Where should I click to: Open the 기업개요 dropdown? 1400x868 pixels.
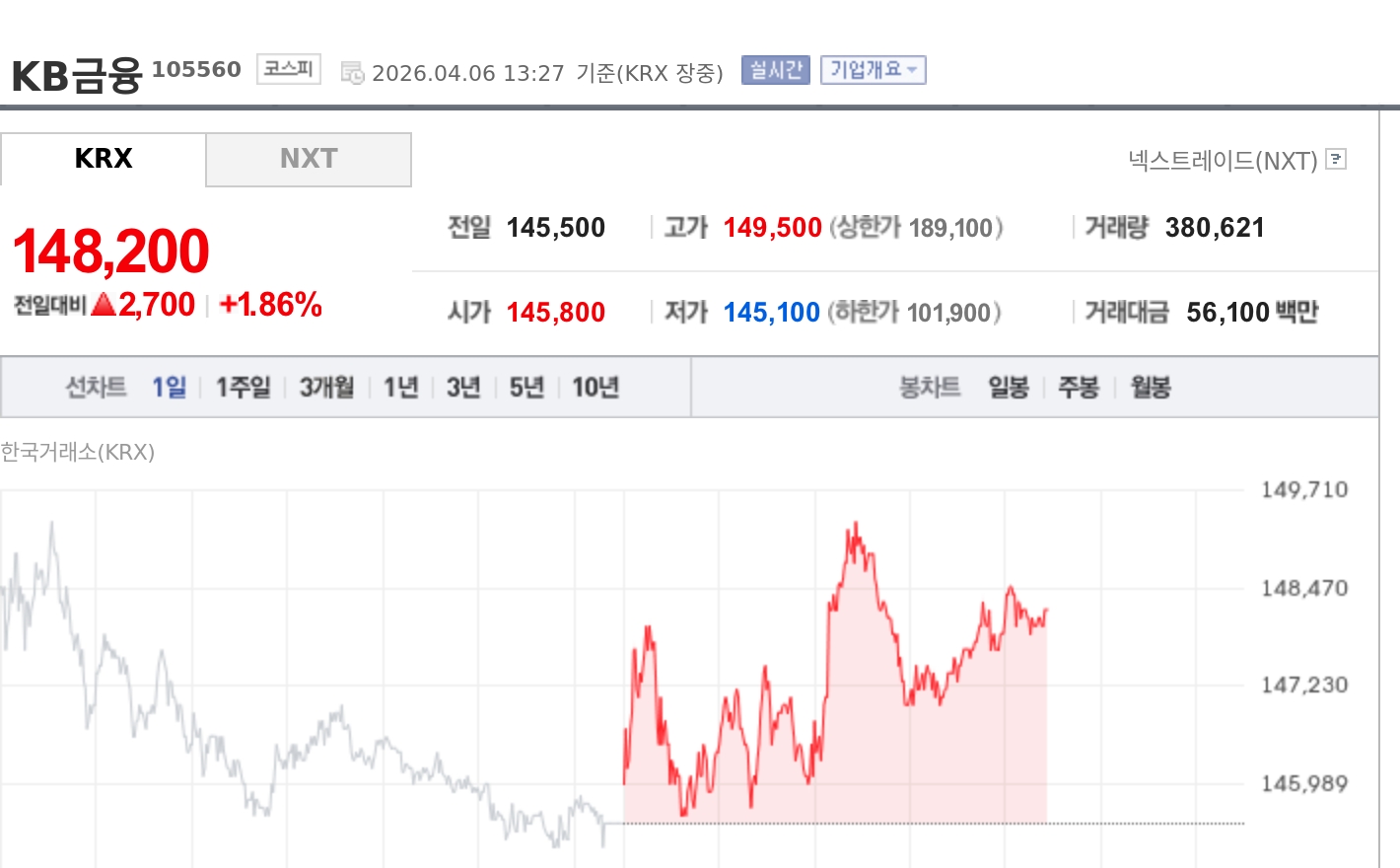point(873,69)
